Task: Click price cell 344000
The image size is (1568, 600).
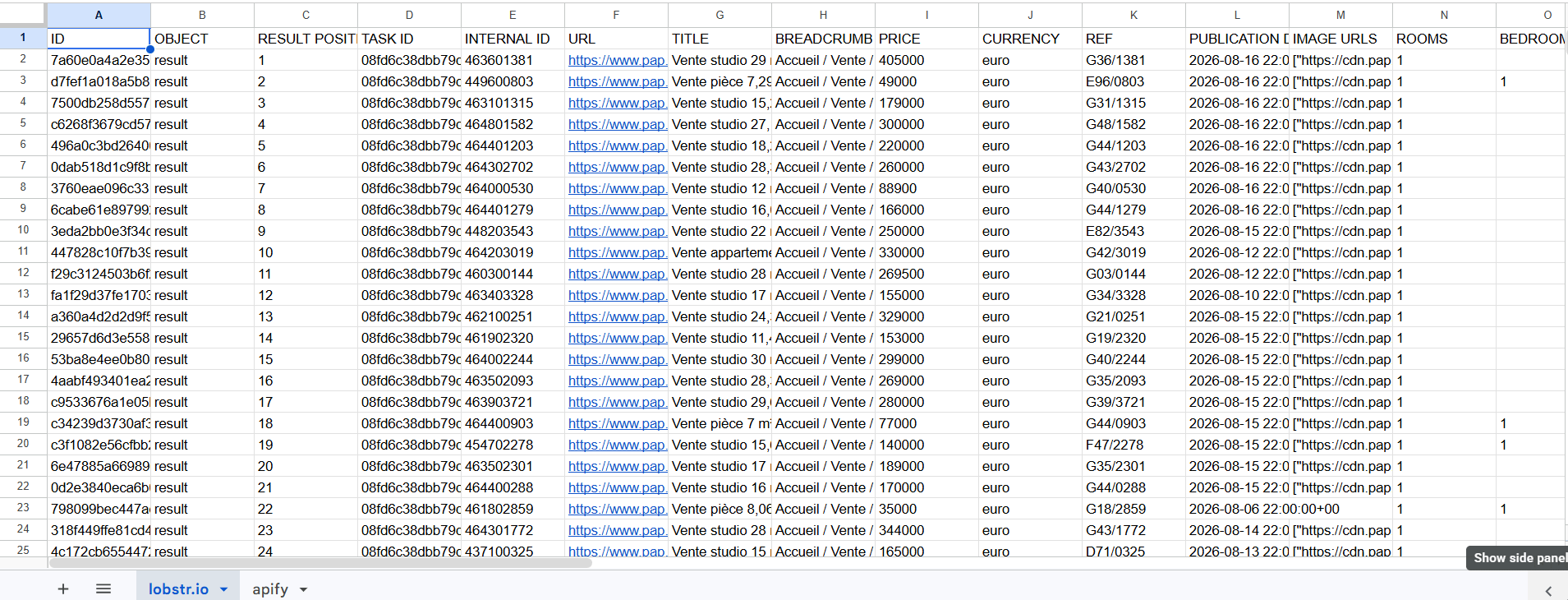Action: tap(927, 530)
